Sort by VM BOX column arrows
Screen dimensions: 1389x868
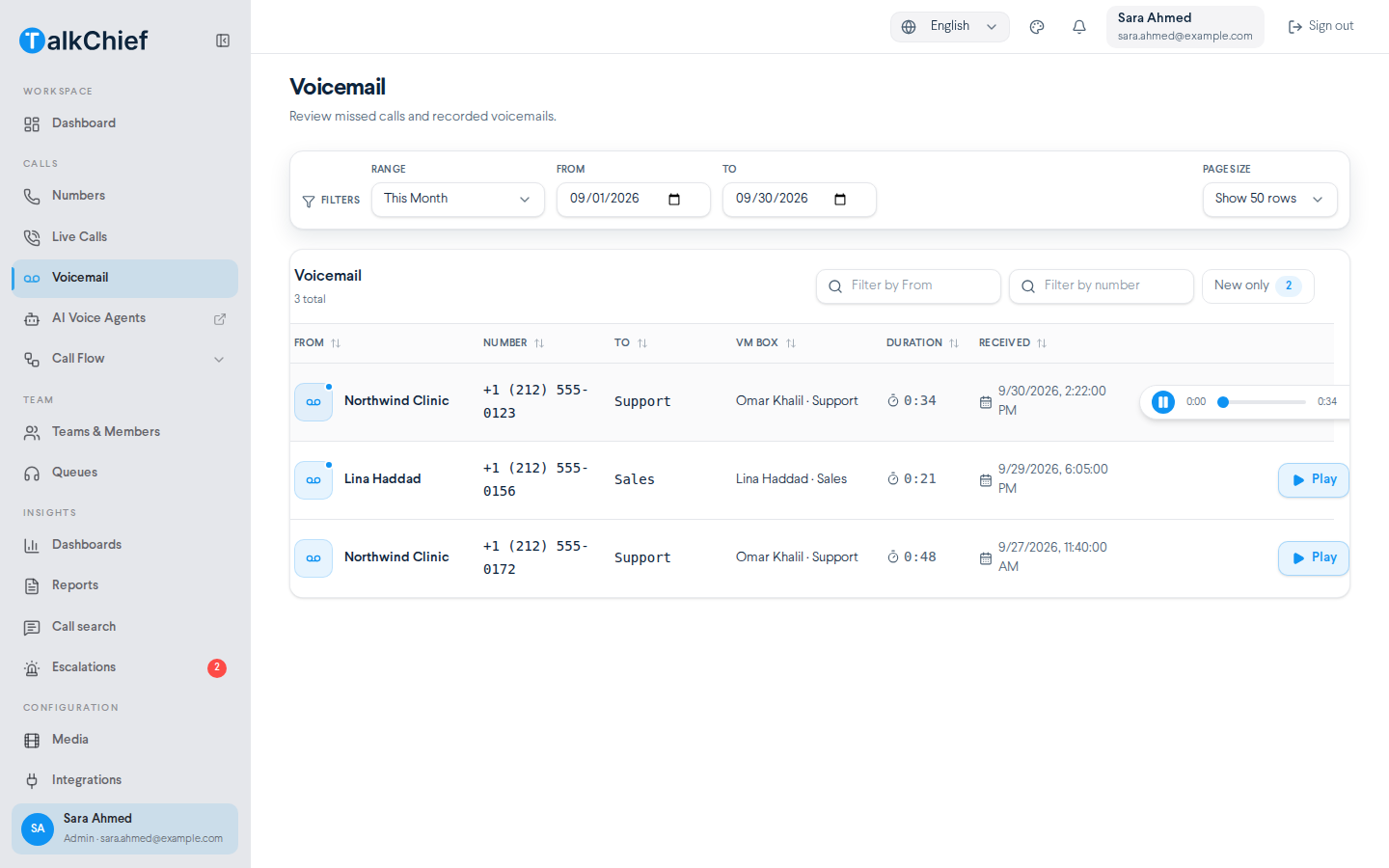tap(791, 343)
